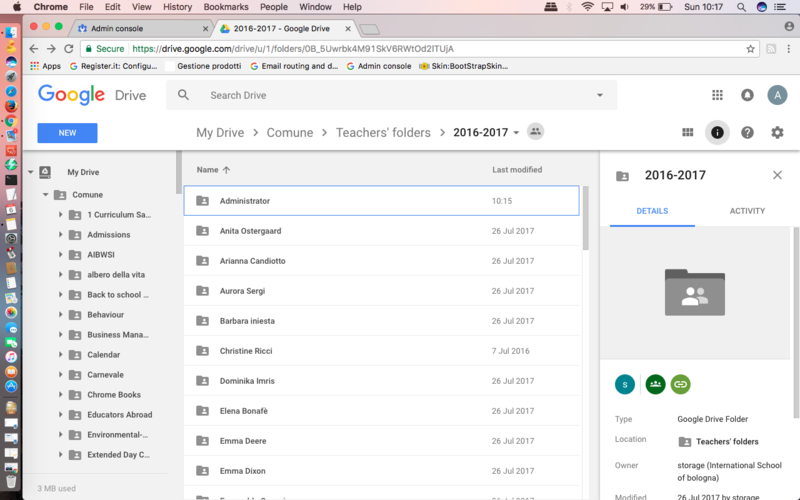The width and height of the screenshot is (800, 500).
Task: Reload the page
Action: 68,49
